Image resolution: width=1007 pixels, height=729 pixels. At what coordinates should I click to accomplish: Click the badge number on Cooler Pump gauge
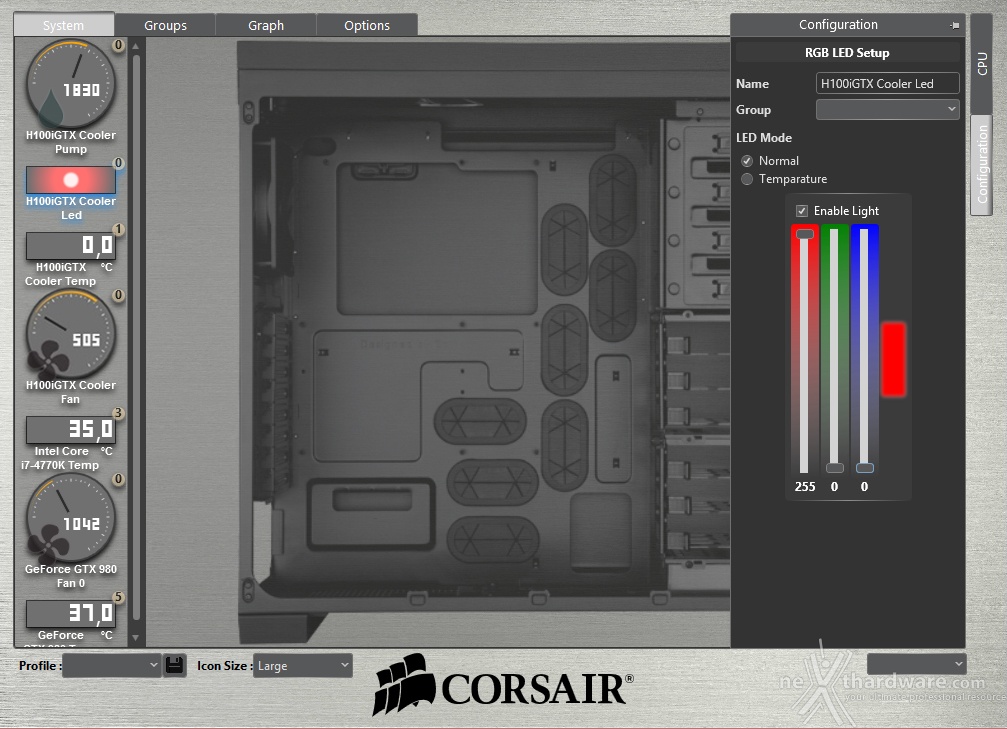click(x=118, y=45)
